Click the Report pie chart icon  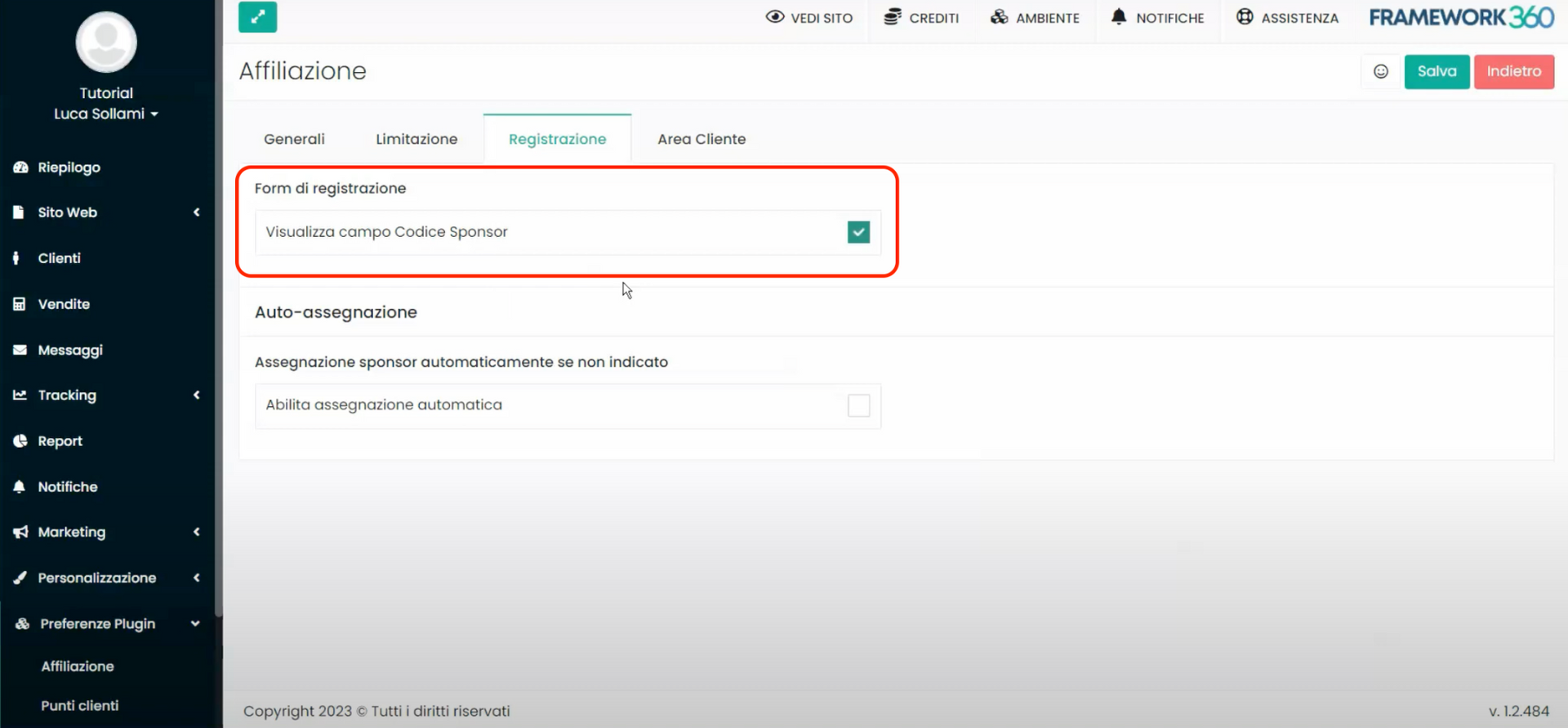pos(20,441)
